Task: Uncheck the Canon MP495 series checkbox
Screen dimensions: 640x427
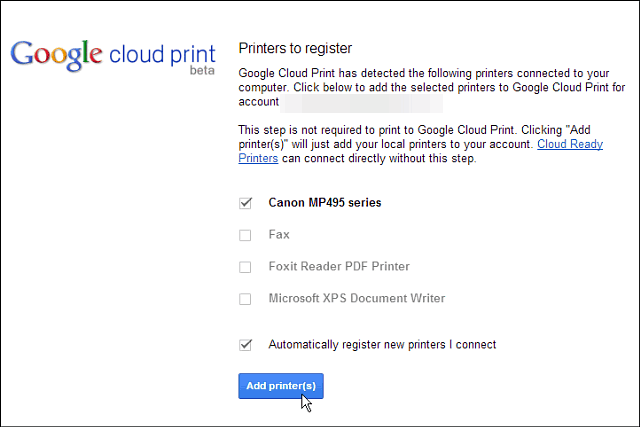Action: [245, 202]
